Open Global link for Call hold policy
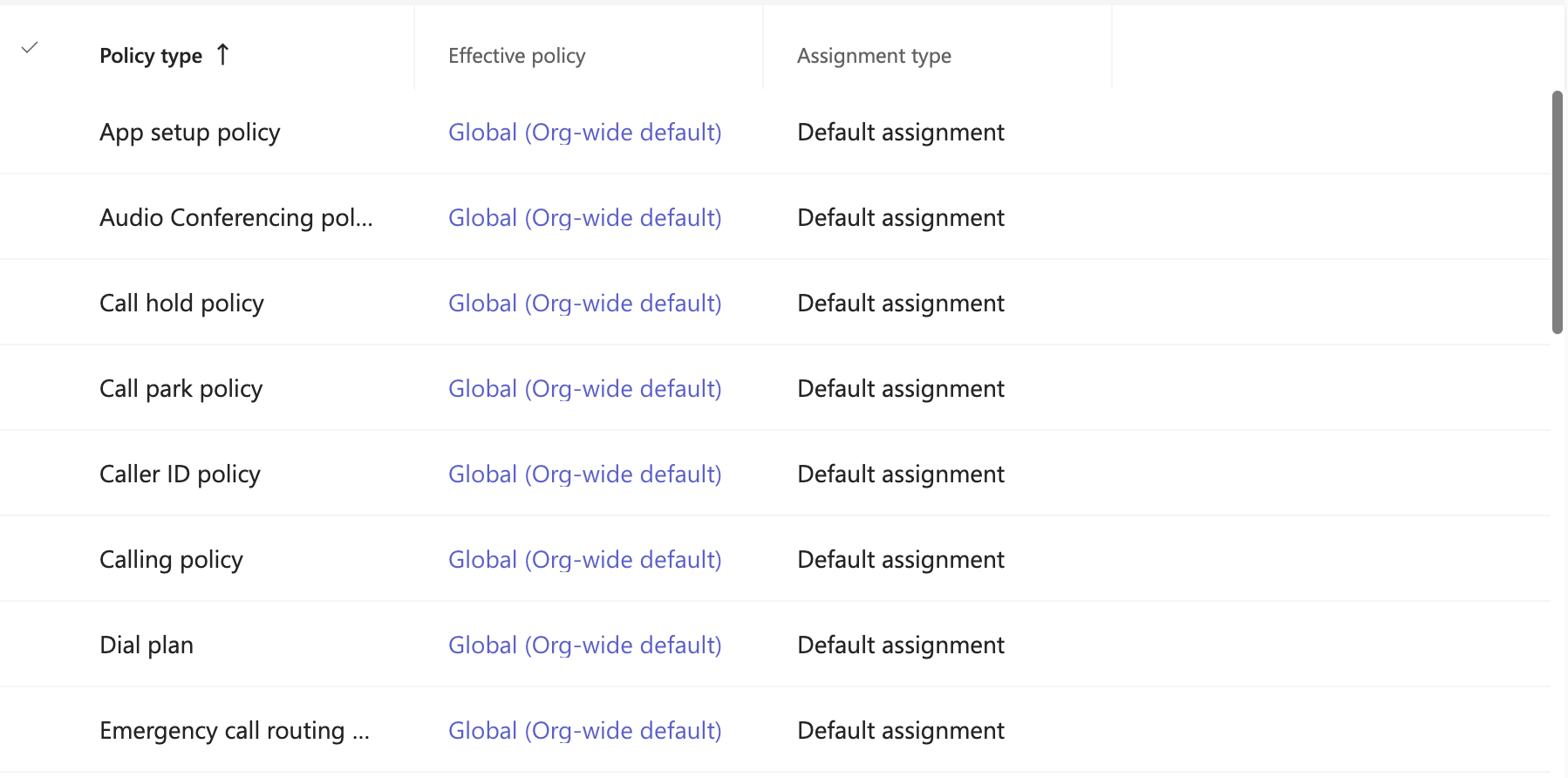Screen dimensions: 1568x778 click(584, 303)
